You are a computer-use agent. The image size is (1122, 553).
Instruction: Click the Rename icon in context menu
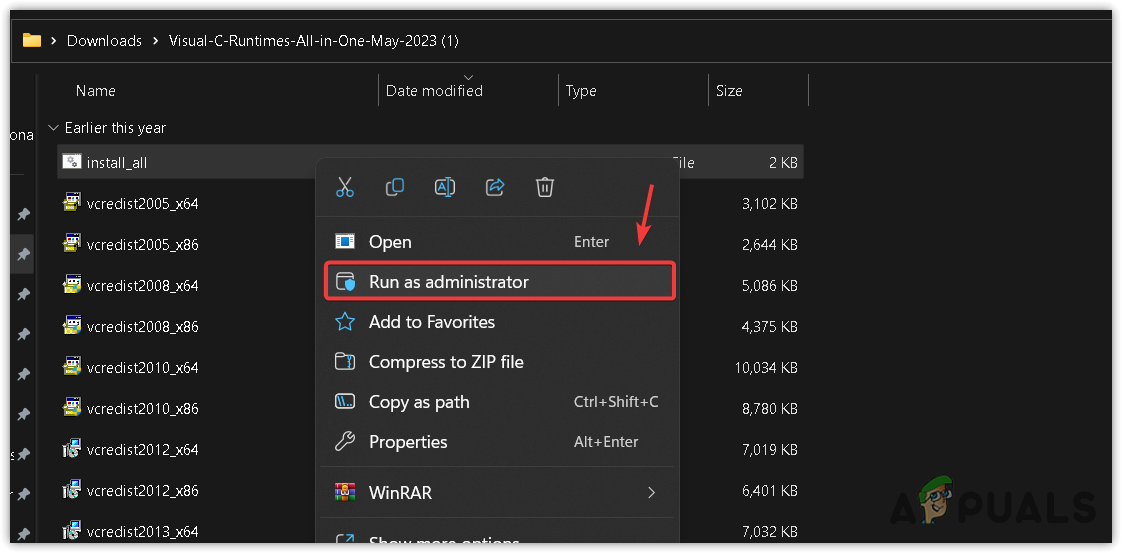(x=445, y=187)
